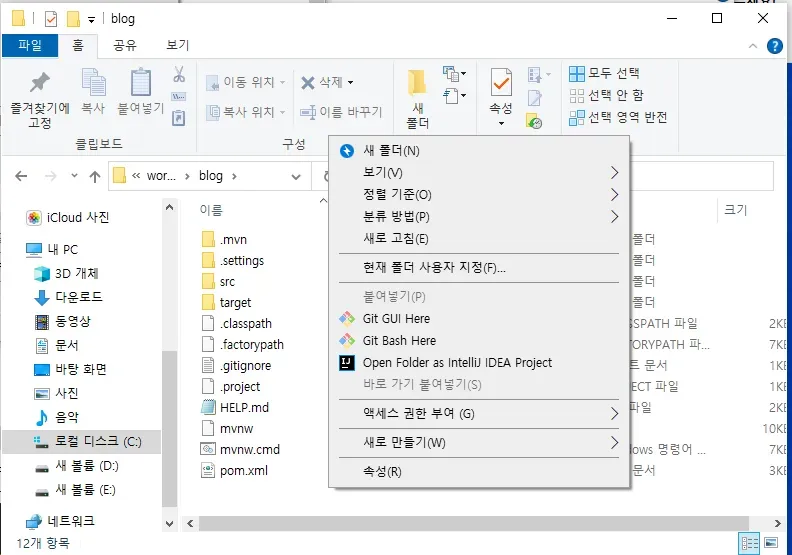Click the Paste clipboard icon
The width and height of the screenshot is (792, 555).
pos(140,84)
